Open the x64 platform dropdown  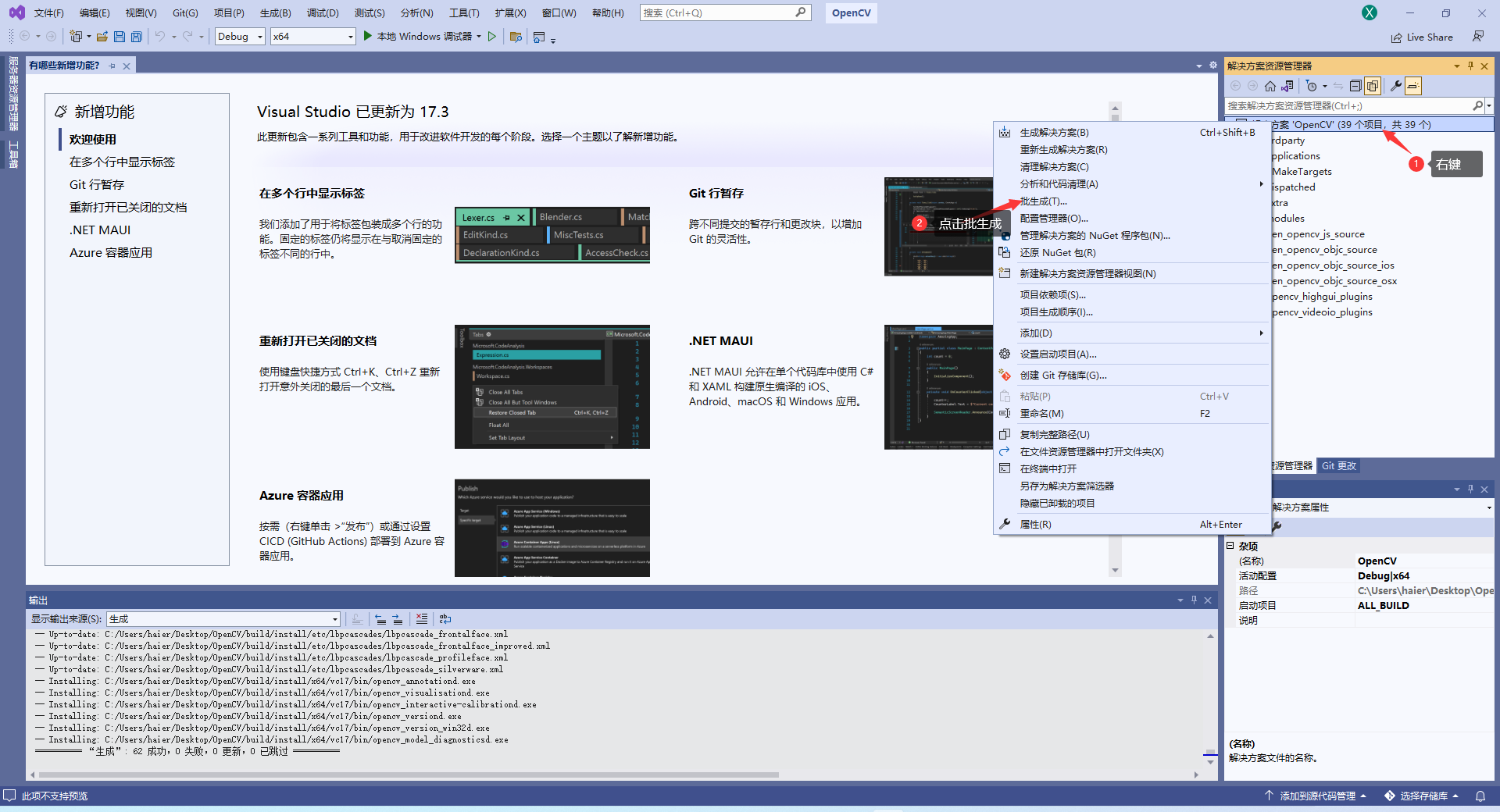(x=313, y=36)
